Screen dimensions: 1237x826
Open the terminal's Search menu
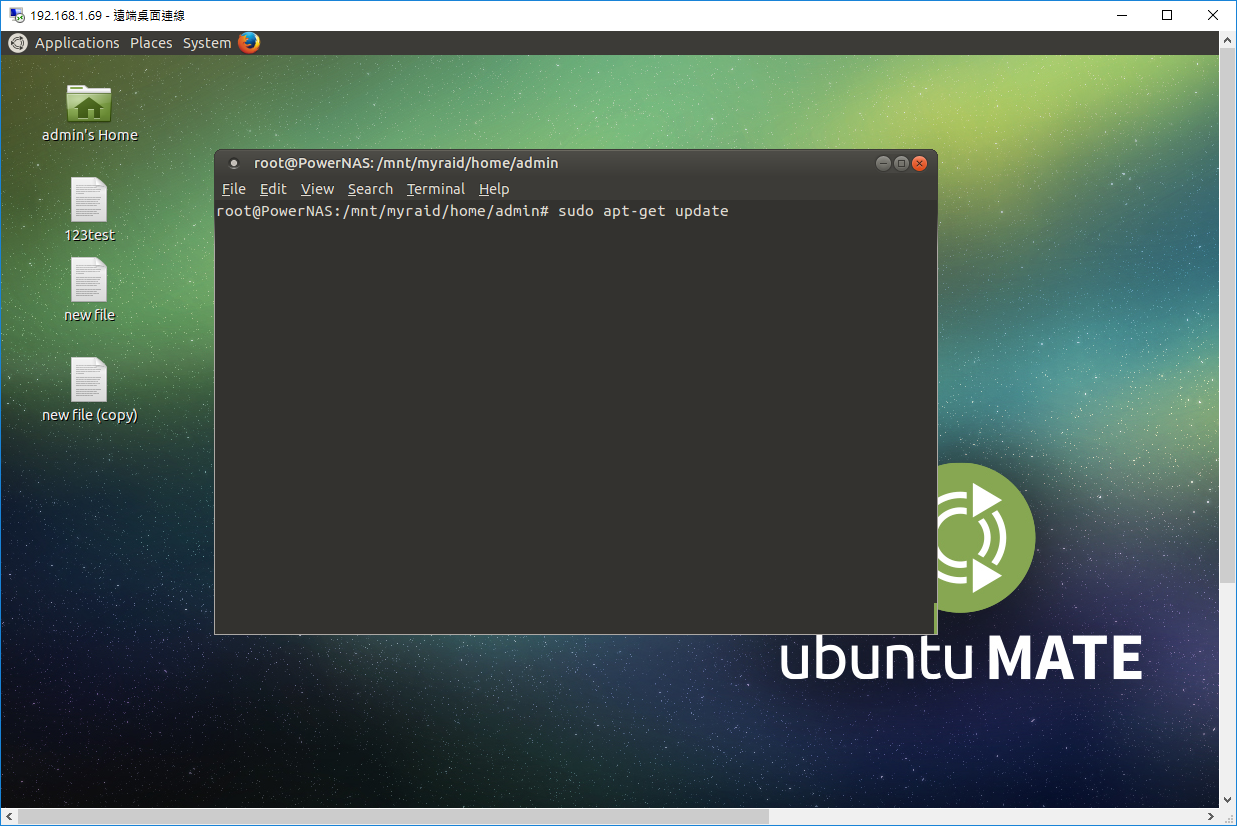370,189
